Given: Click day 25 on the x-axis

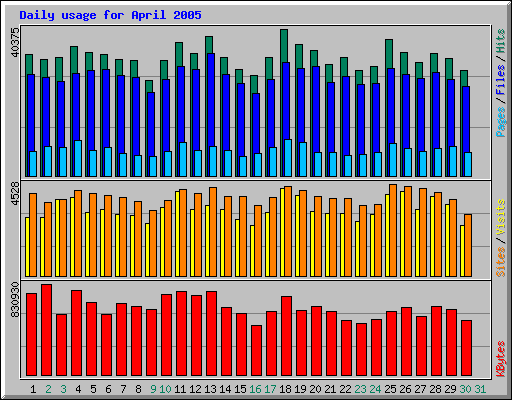Looking at the screenshot, I should click(390, 389).
